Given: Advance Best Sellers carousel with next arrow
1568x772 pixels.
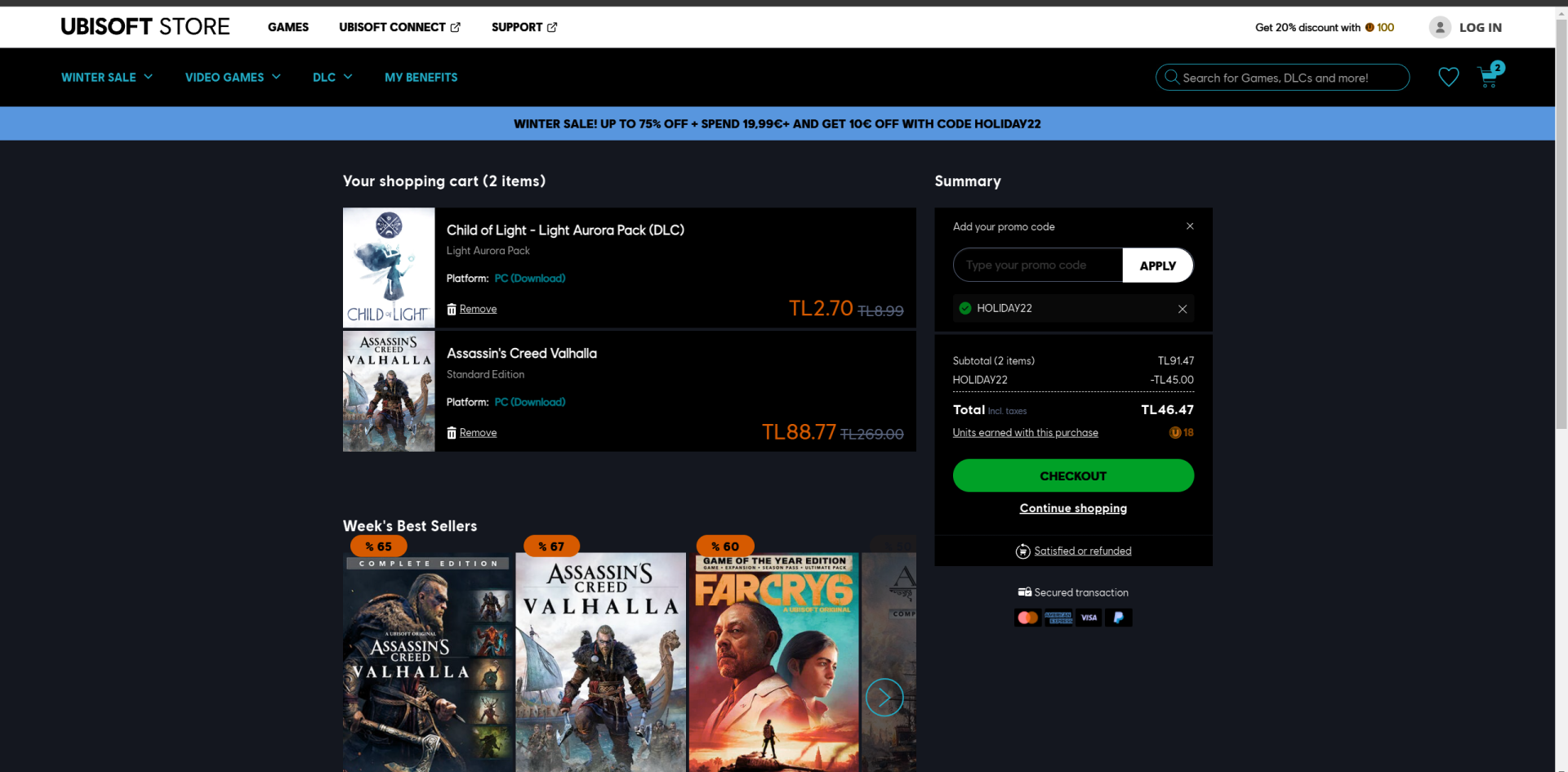Looking at the screenshot, I should tap(884, 698).
